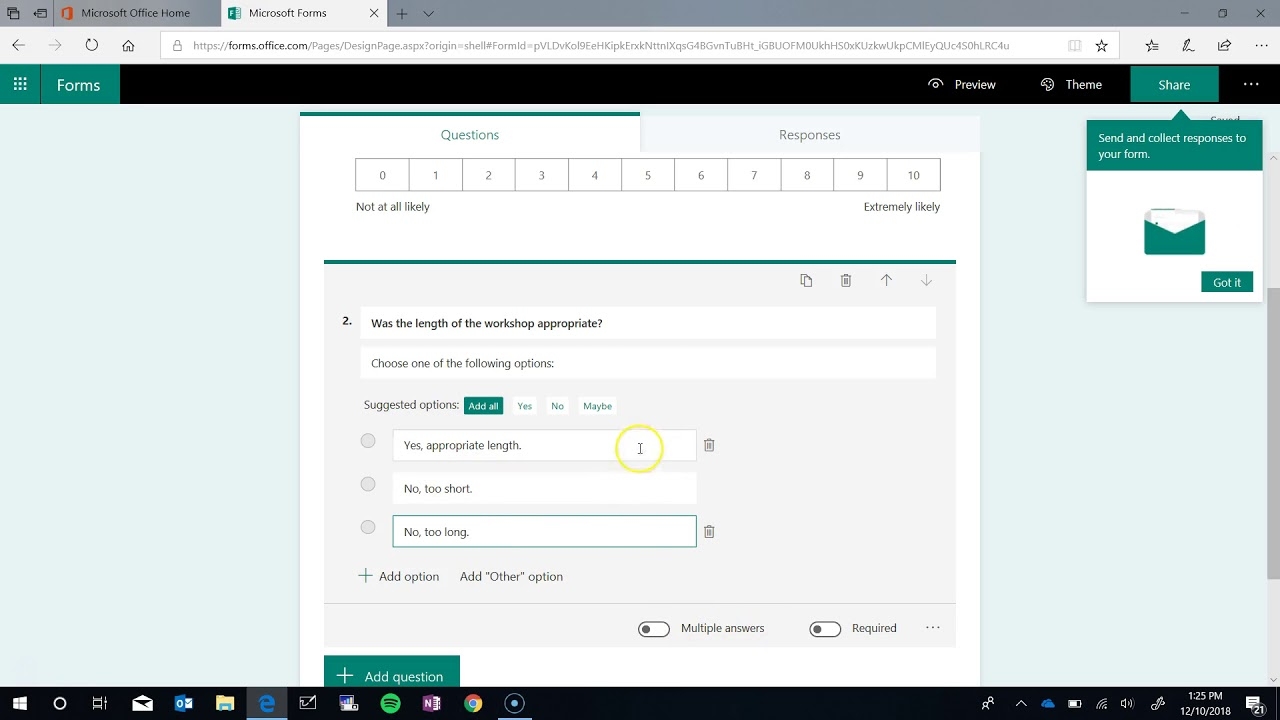Screen dimensions: 1280x720
Task: Share this page from Edge toolbar
Action: [x=1224, y=45]
